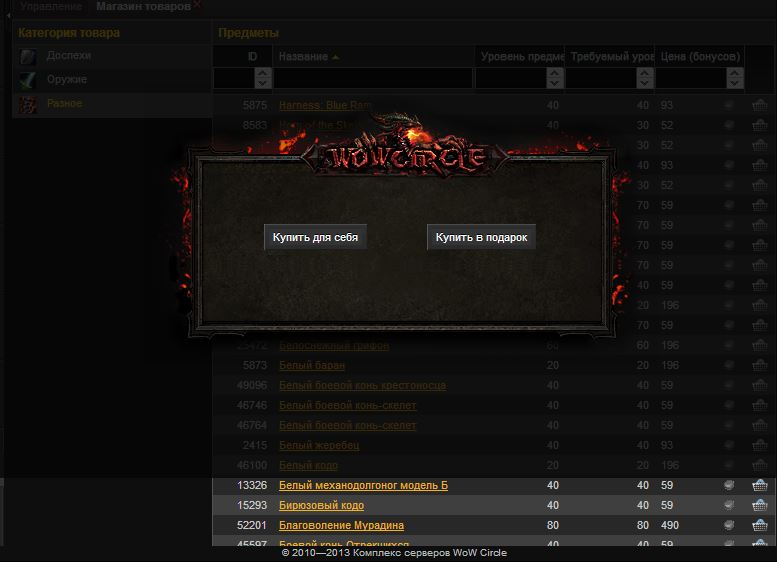Select the Доспехи category label
This screenshot has width=777, height=562.
[69, 55]
